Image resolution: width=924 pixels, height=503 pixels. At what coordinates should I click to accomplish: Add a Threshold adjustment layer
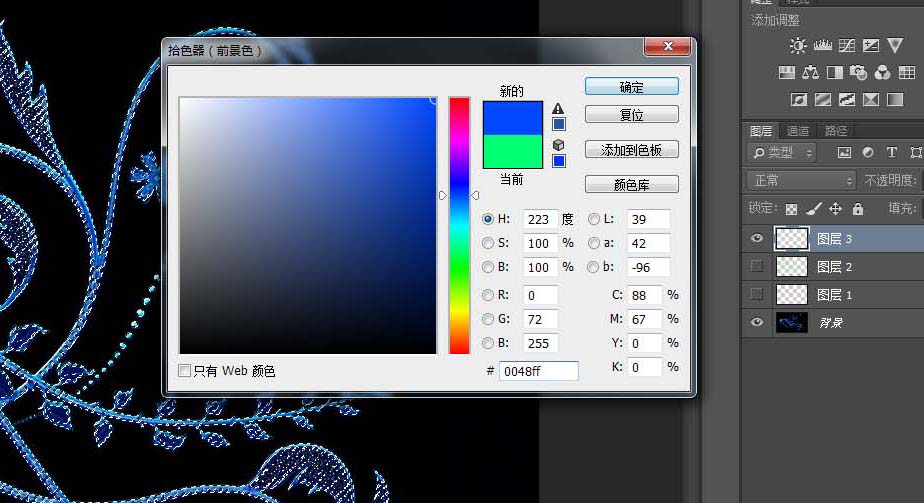pyautogui.click(x=847, y=100)
